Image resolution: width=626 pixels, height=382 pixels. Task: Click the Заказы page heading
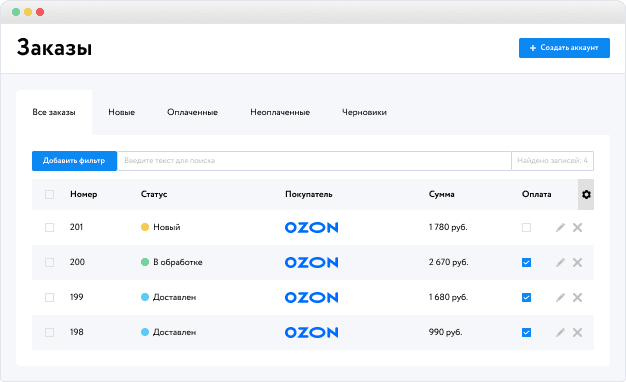54,48
